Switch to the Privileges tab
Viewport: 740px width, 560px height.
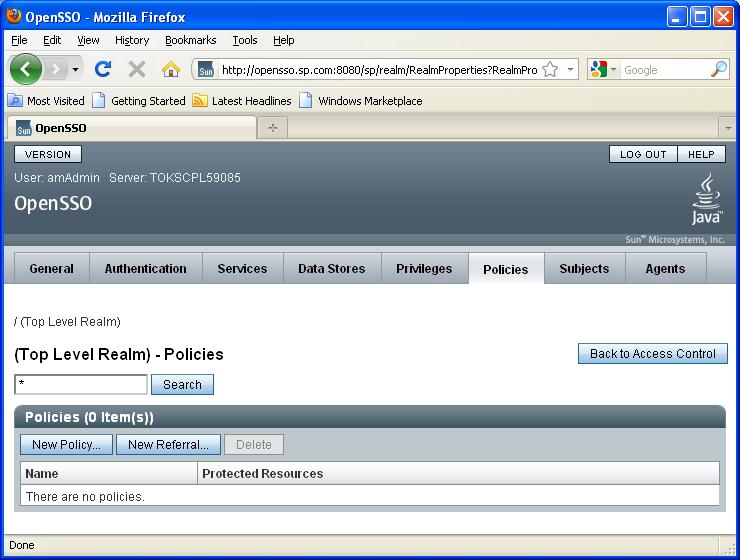424,268
